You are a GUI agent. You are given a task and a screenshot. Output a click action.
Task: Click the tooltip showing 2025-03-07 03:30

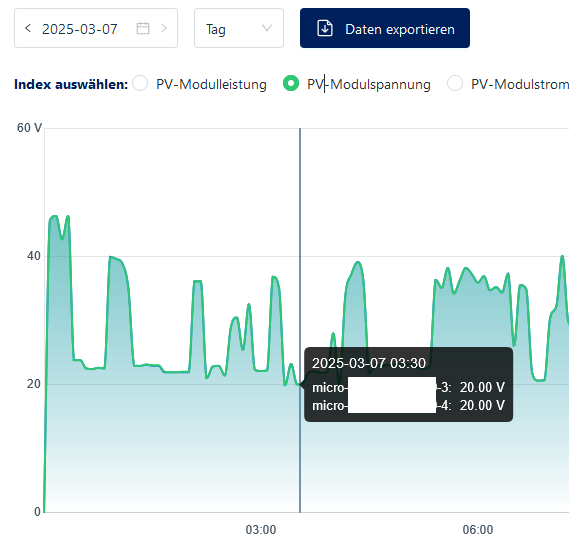408,384
